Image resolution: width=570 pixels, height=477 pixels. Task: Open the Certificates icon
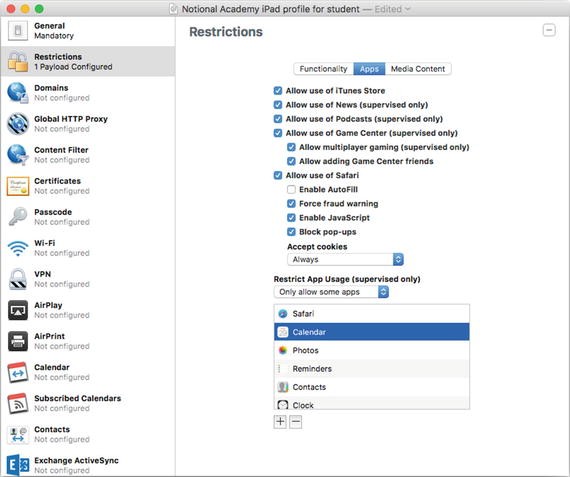(18, 186)
